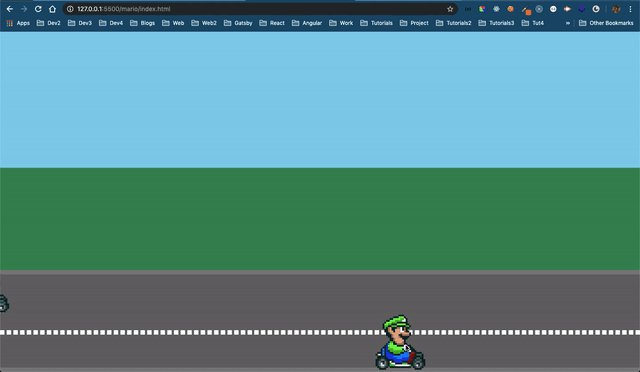
Task: Open the Chrome three-dot menu
Action: point(630,9)
